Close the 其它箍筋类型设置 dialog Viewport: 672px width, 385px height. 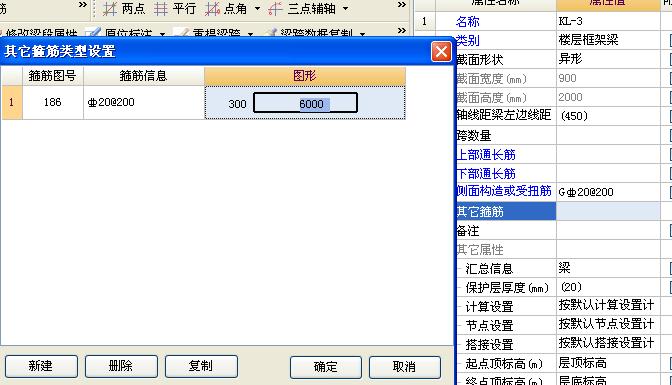pyautogui.click(x=441, y=52)
